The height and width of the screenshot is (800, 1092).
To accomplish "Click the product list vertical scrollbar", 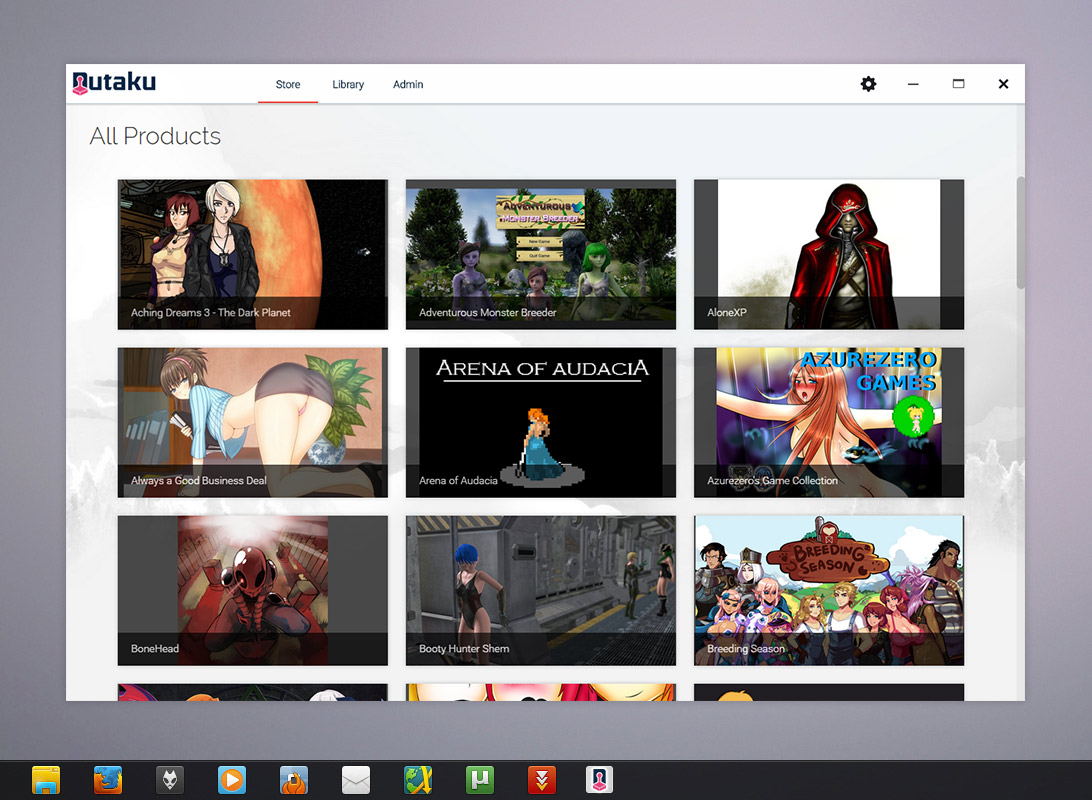I will tap(1020, 233).
